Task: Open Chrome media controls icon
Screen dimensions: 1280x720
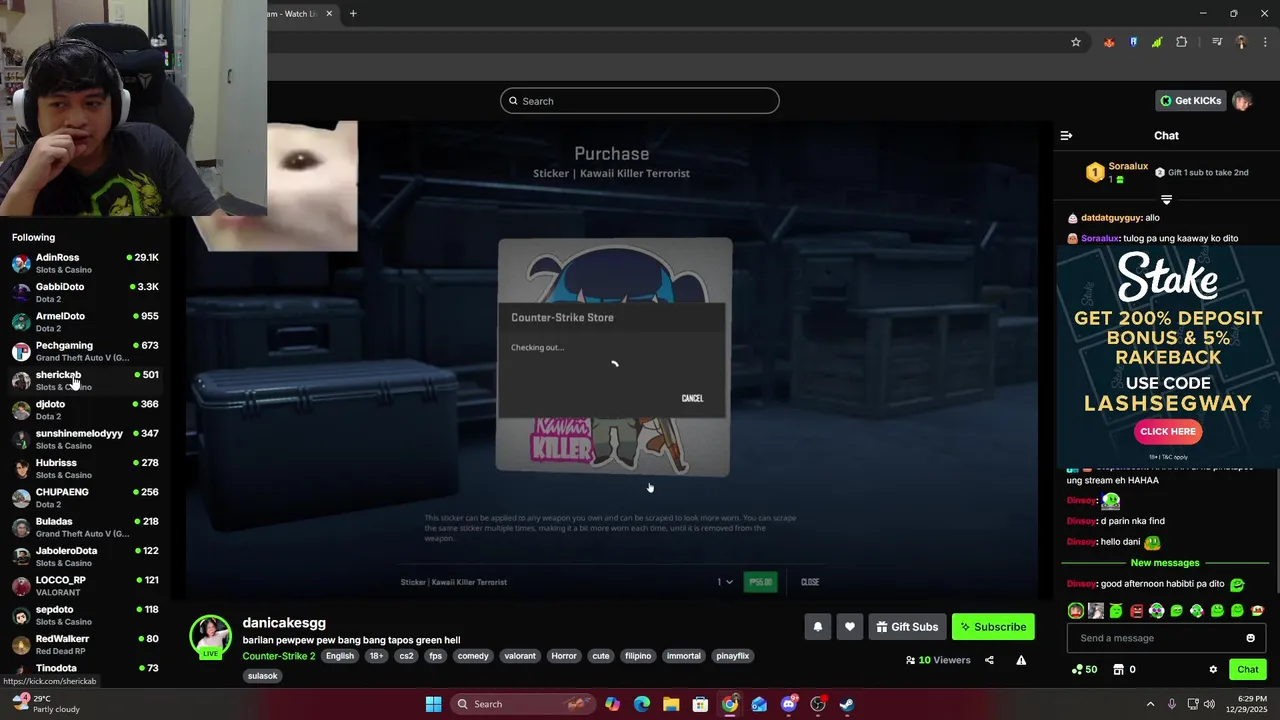Action: (x=1217, y=42)
